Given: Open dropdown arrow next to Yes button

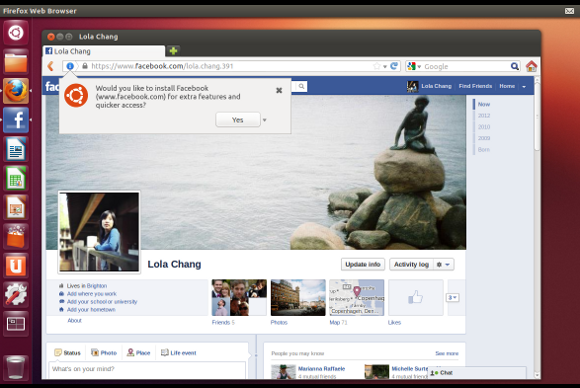Looking at the screenshot, I should tap(264, 120).
